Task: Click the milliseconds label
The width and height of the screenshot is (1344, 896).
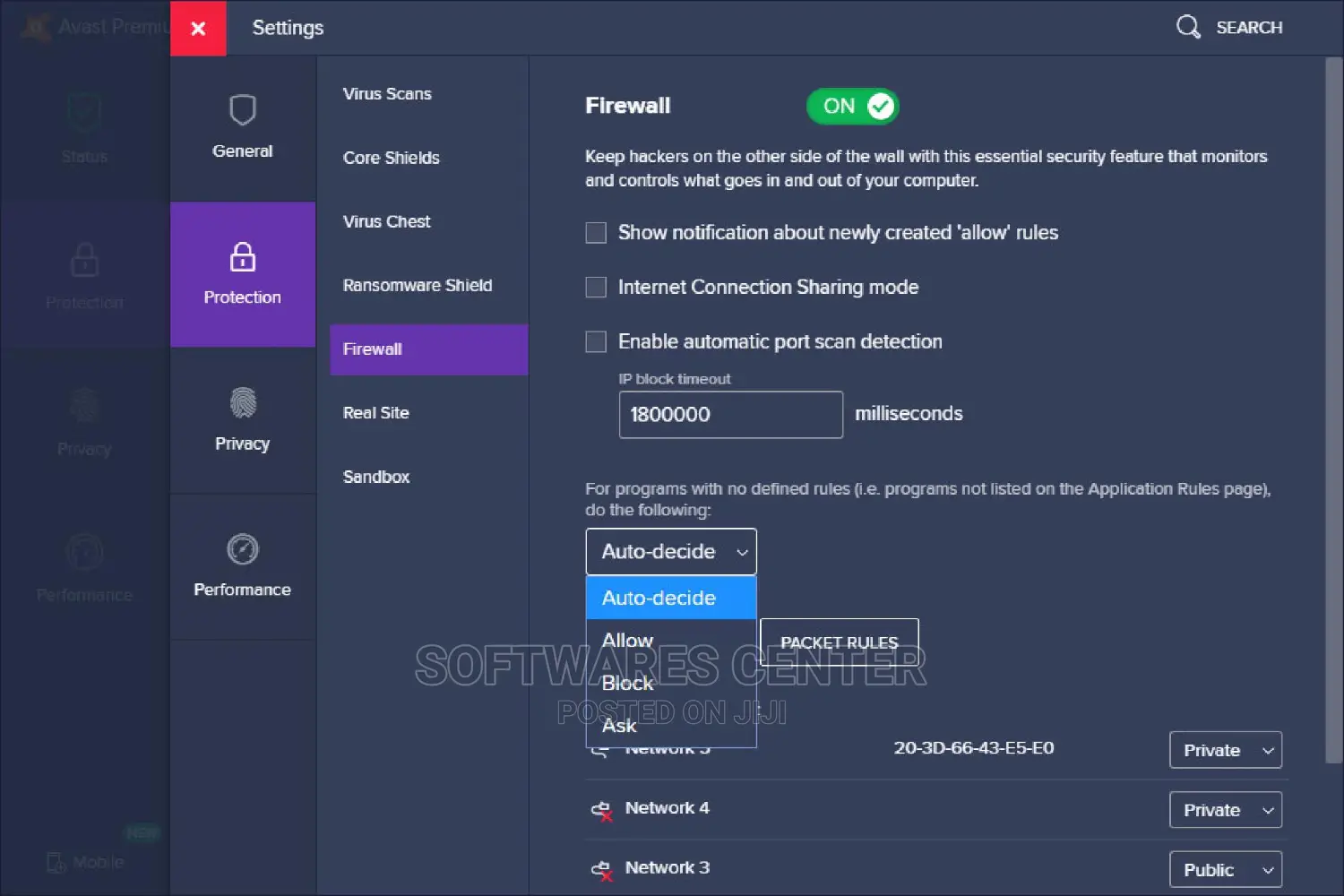Action: click(x=909, y=414)
